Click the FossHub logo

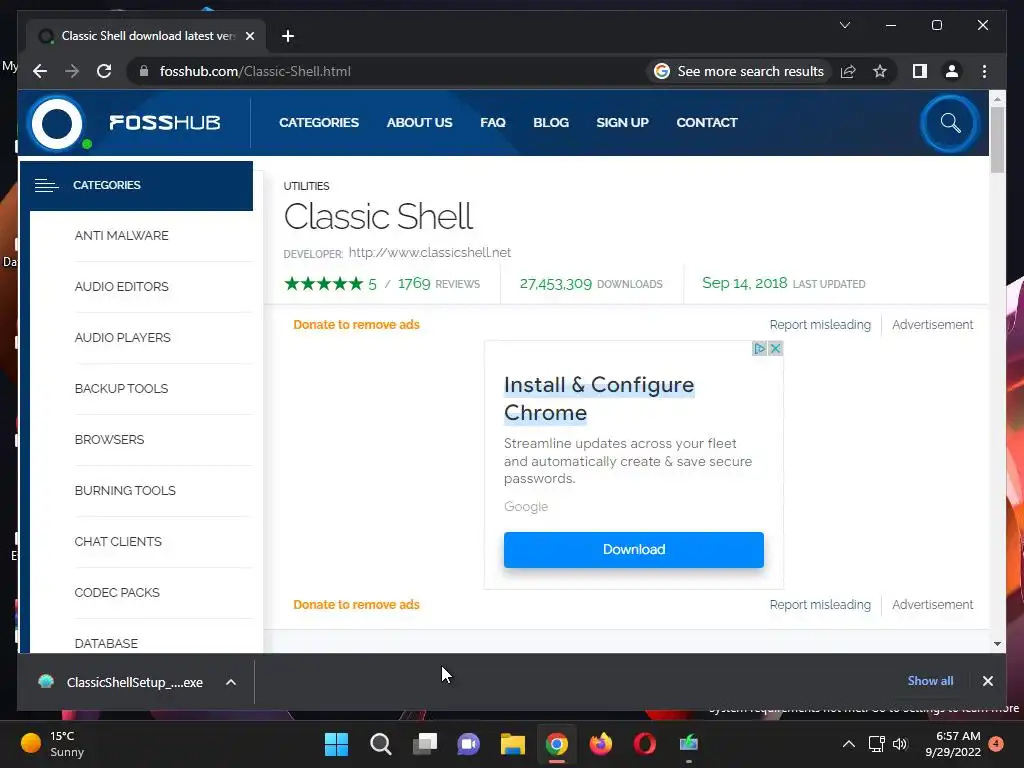pos(126,123)
